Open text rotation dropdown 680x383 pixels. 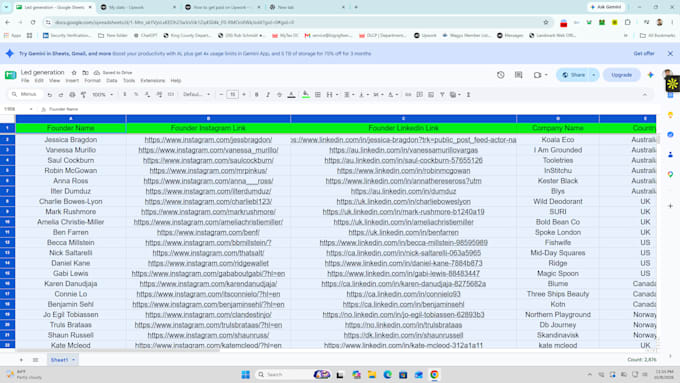tap(392, 95)
